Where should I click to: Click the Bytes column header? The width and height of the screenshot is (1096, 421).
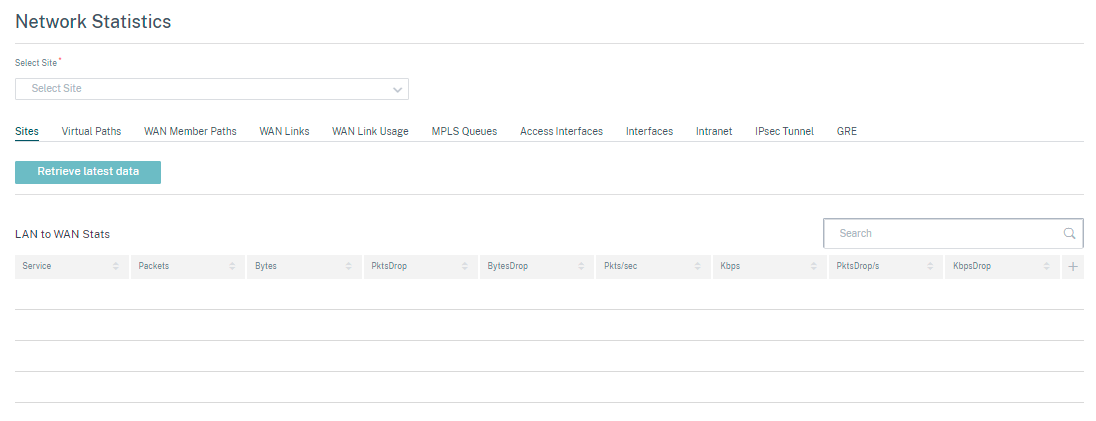click(305, 266)
